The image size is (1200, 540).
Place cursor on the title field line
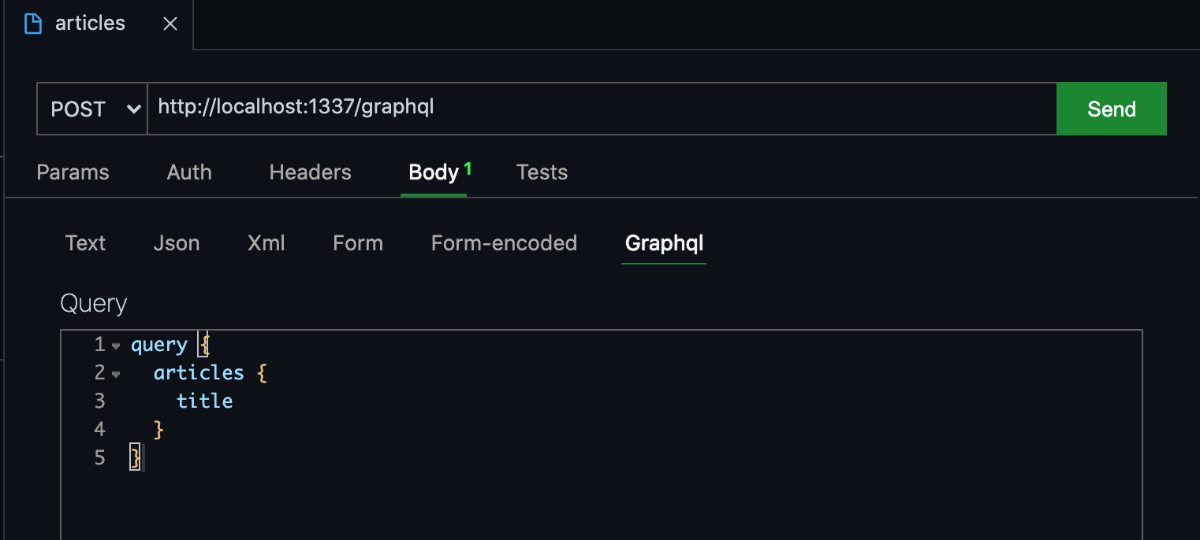pyautogui.click(x=205, y=401)
